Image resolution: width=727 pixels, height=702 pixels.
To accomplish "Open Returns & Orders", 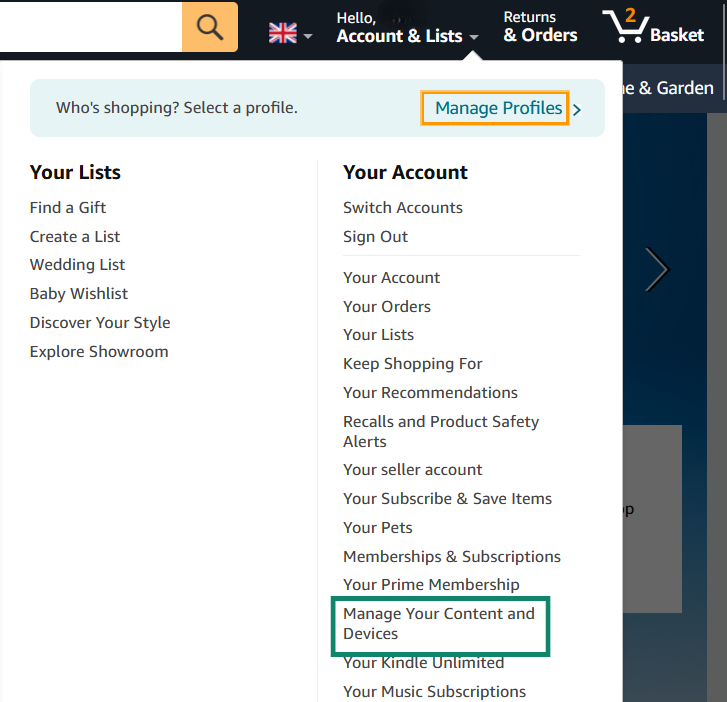I will click(540, 28).
